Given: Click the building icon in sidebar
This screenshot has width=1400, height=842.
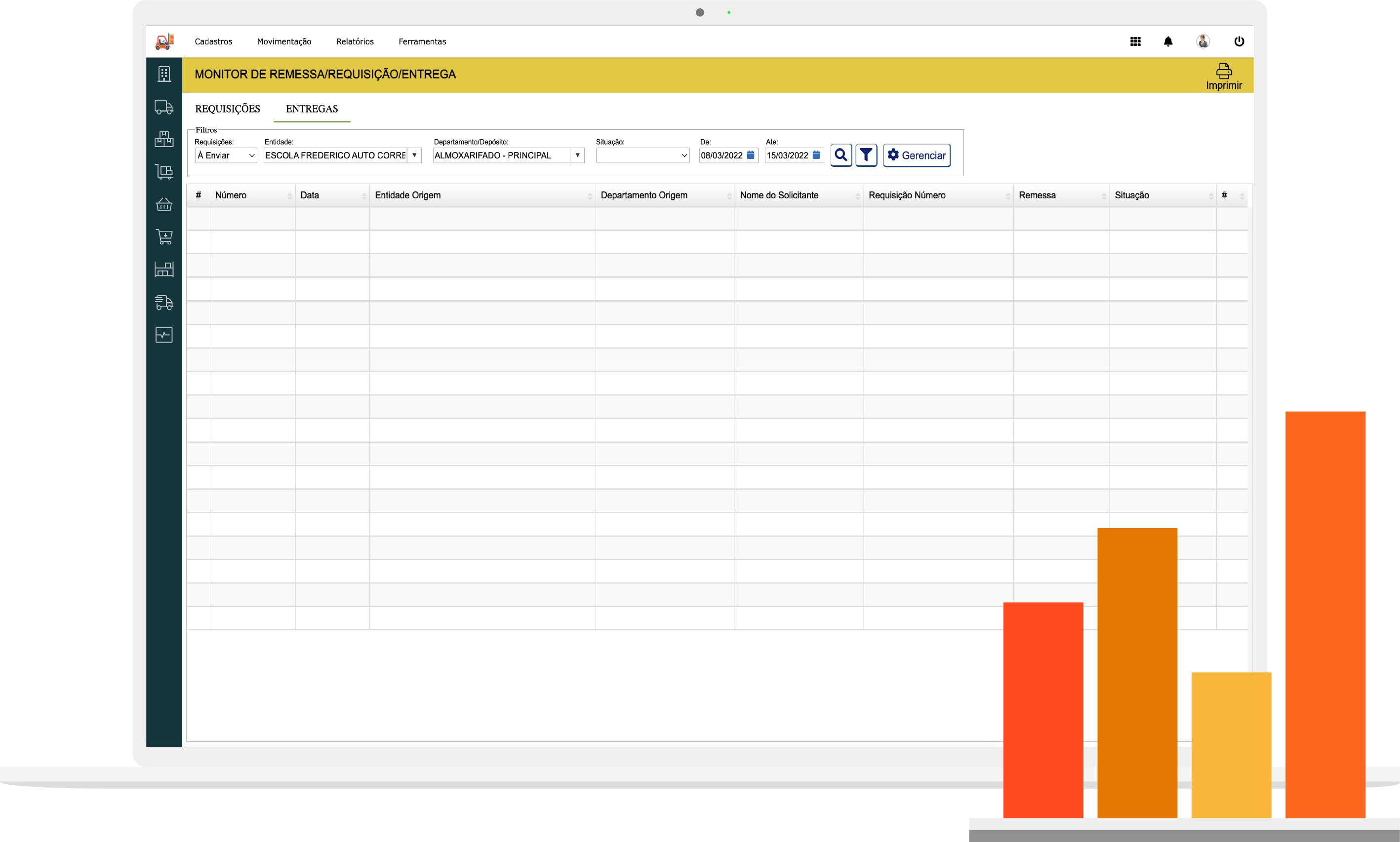Looking at the screenshot, I should click(x=164, y=74).
